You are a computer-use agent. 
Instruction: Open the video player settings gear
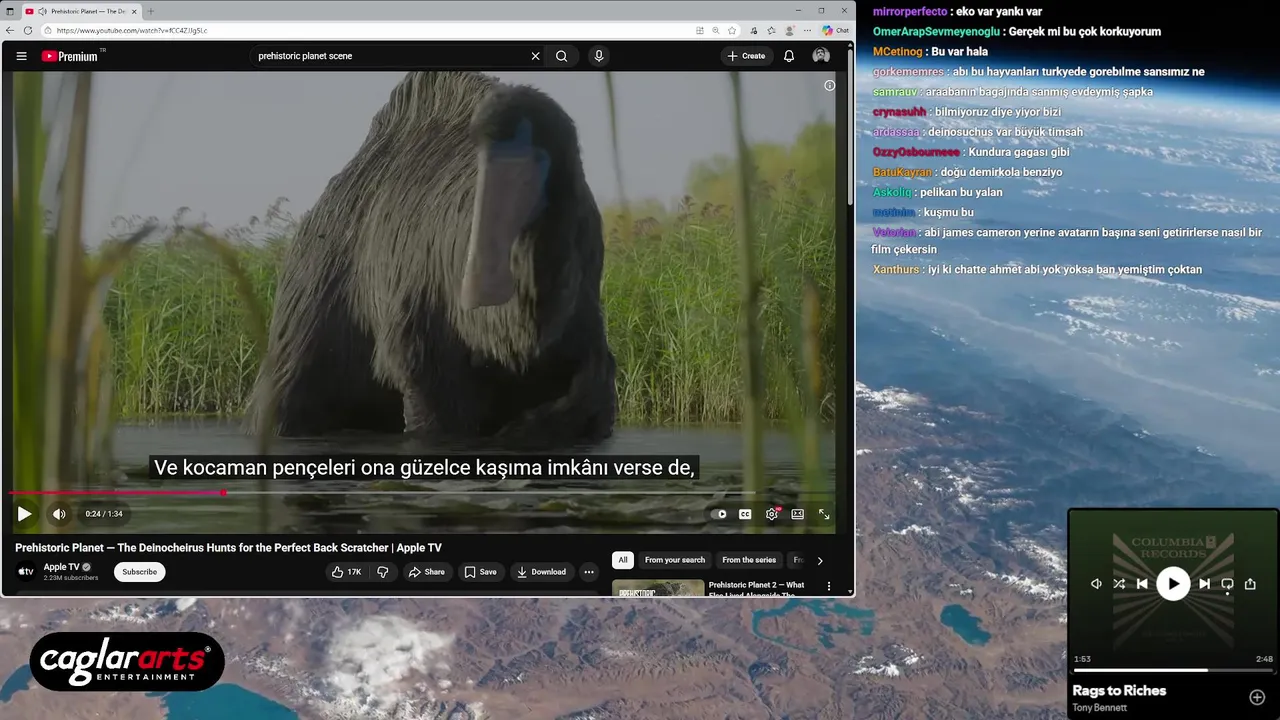[x=772, y=514]
